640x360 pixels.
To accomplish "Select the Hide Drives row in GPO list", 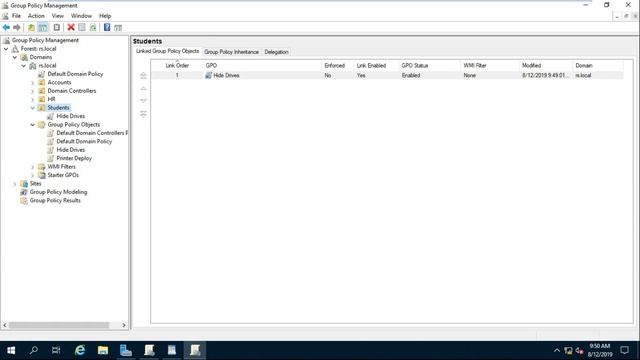I will [387, 76].
